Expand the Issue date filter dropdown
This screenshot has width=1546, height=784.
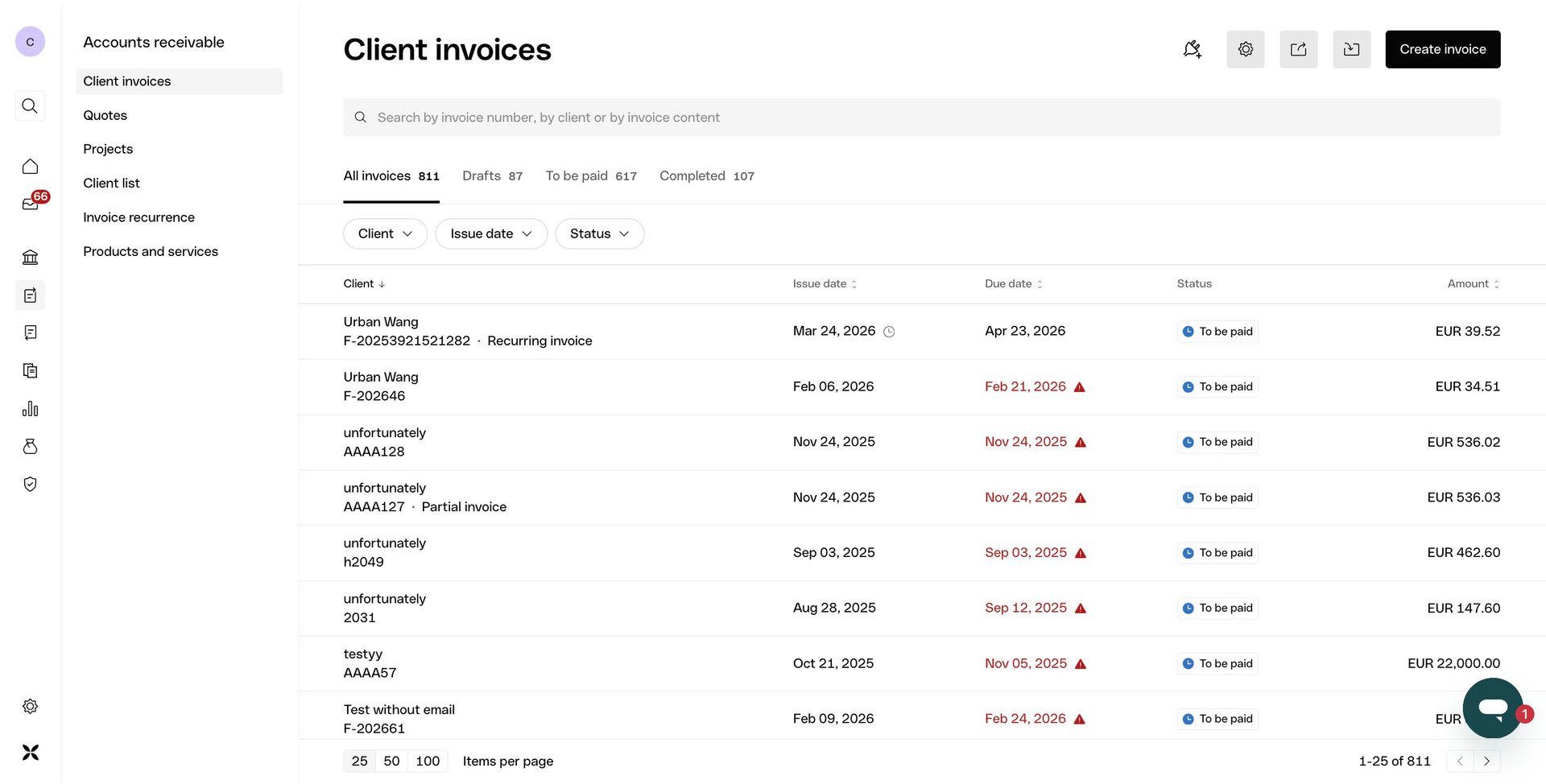490,233
